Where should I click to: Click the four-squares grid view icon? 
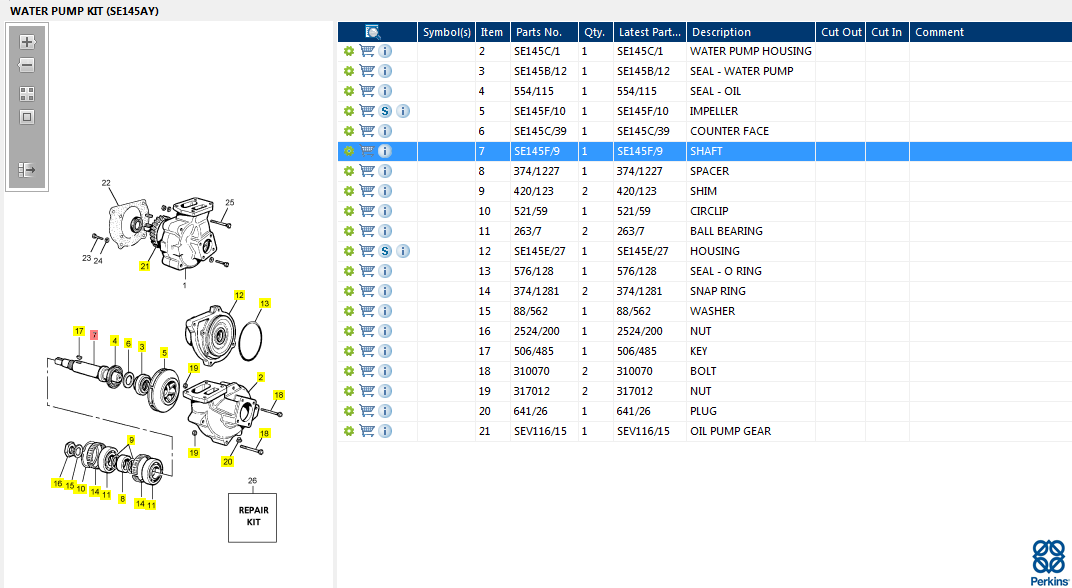click(x=27, y=94)
